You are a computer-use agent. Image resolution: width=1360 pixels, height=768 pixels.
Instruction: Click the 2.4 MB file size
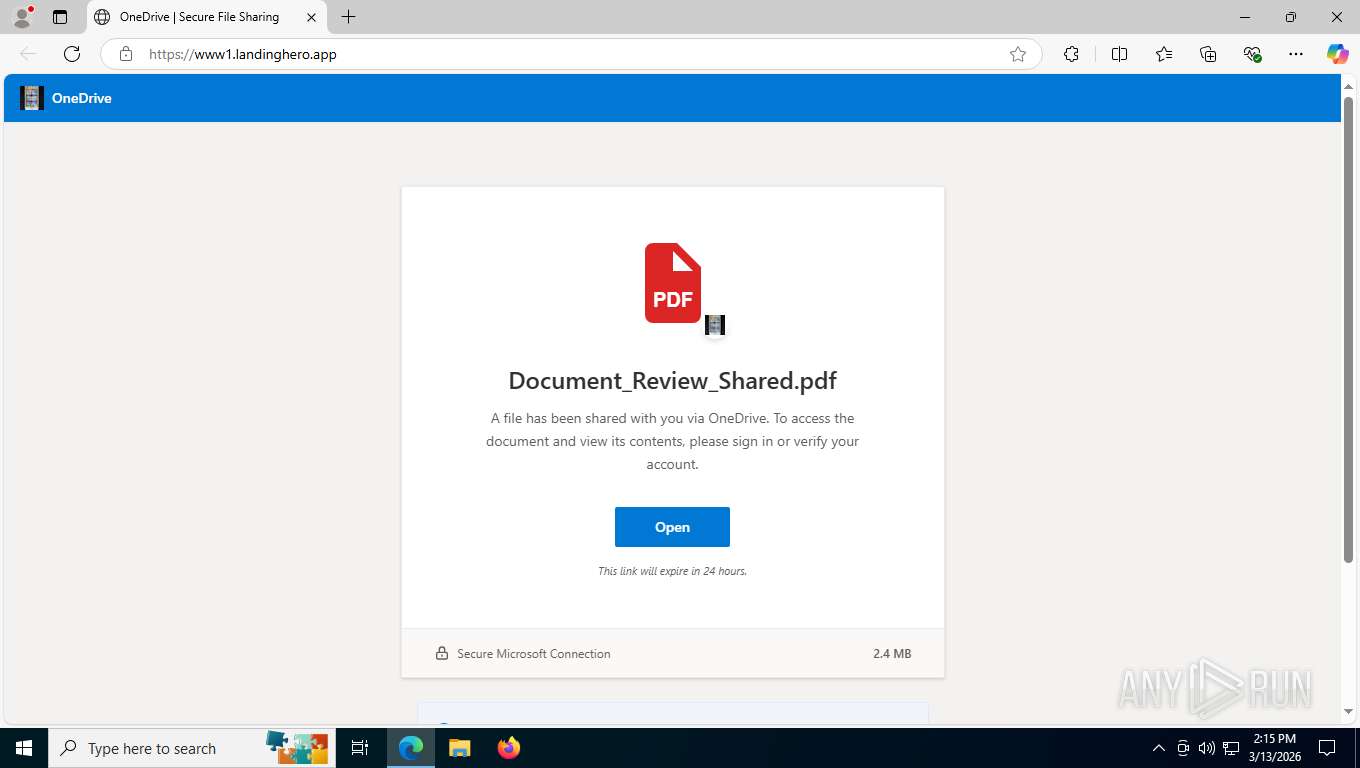pyautogui.click(x=892, y=654)
